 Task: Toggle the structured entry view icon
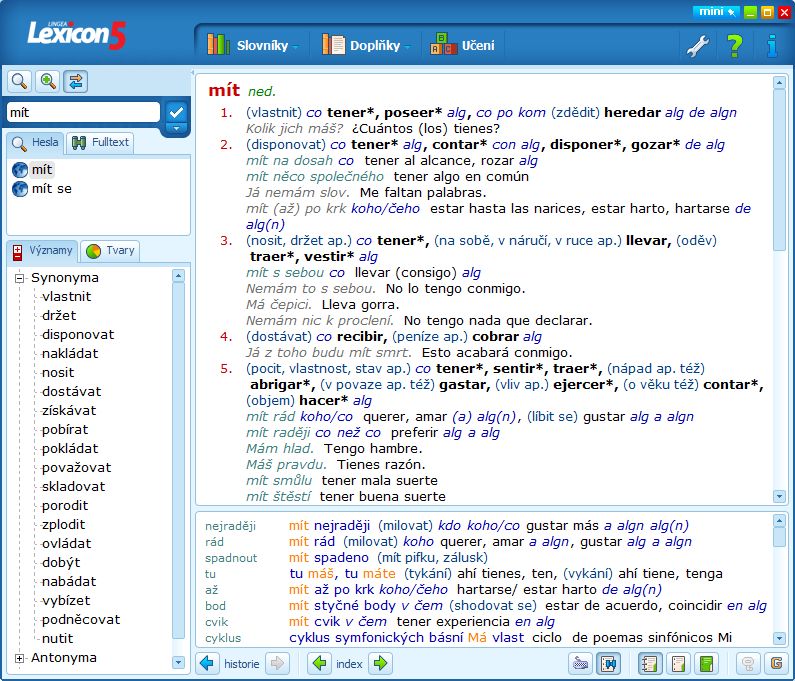(649, 663)
